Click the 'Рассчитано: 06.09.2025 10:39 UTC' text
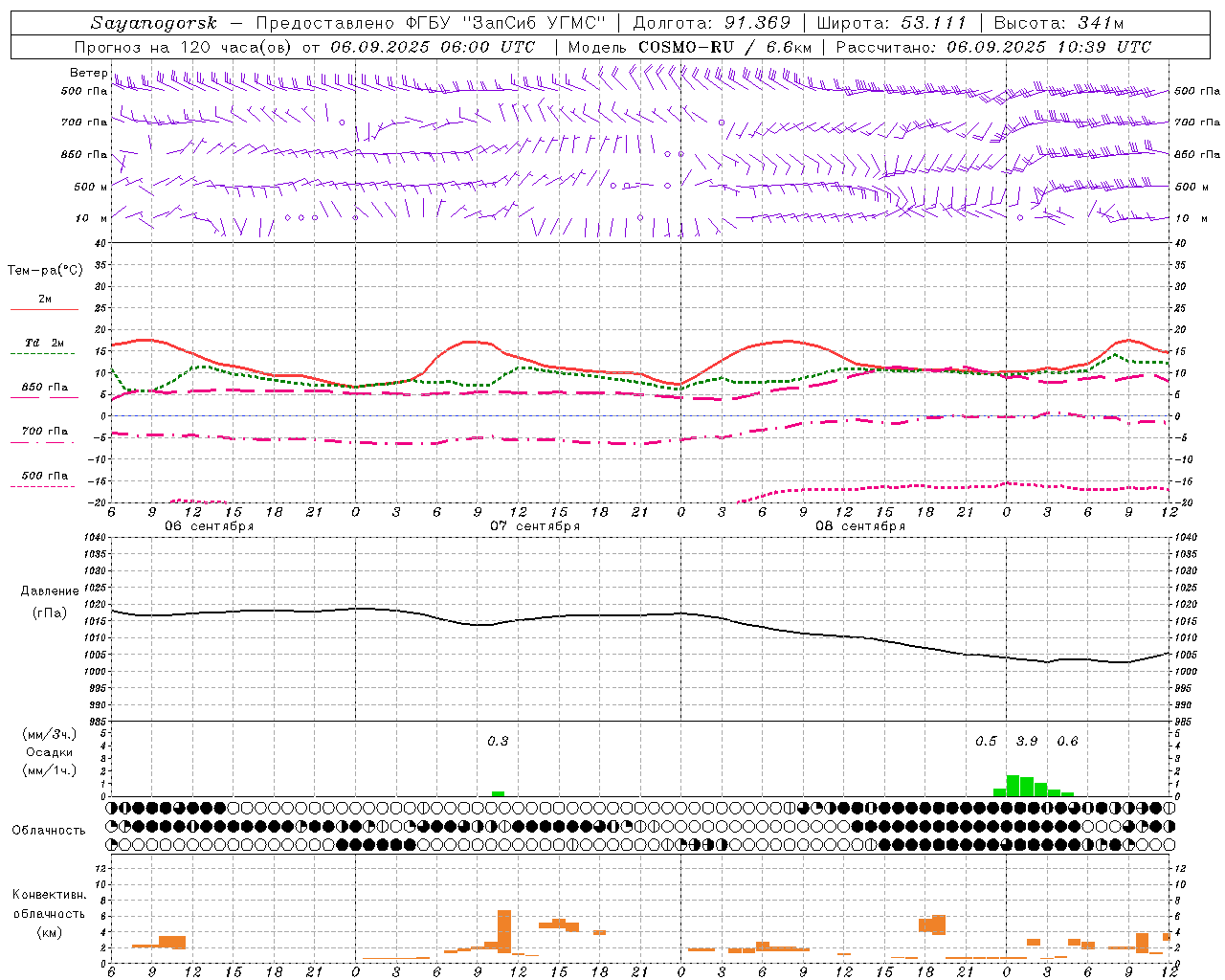 pyautogui.click(x=993, y=47)
